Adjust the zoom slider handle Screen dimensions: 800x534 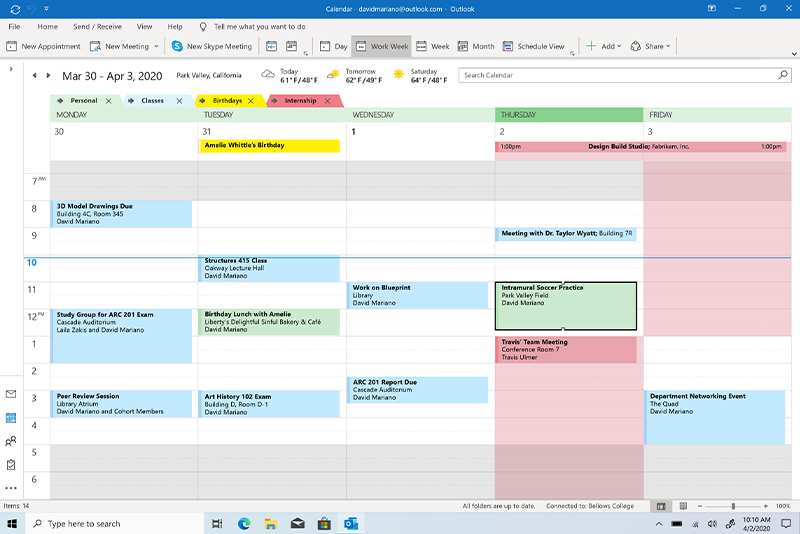(x=733, y=506)
